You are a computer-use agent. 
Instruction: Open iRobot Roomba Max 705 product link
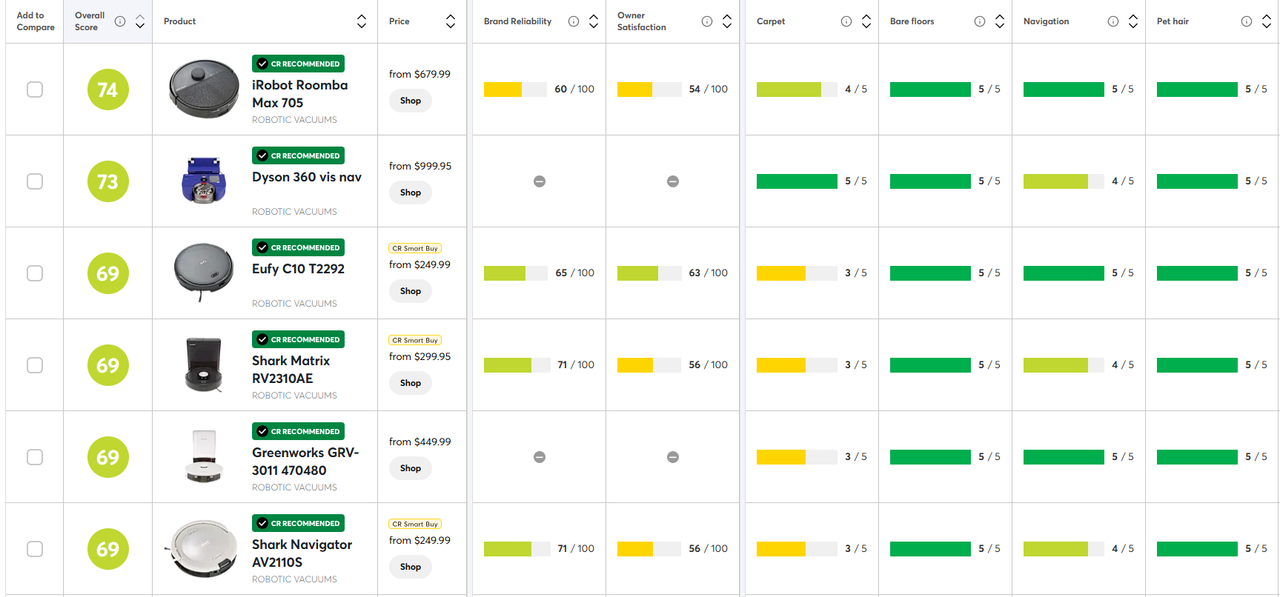tap(300, 94)
